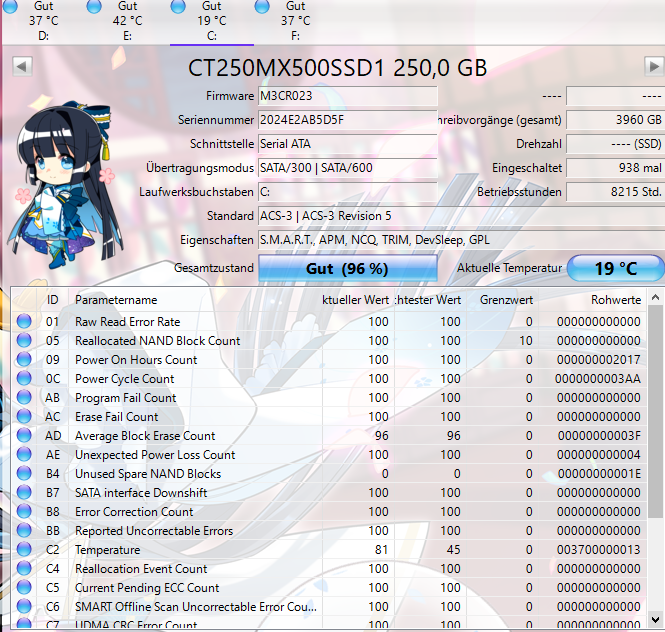Click the total writes 3960 GB value
The width and height of the screenshot is (665, 632).
point(615,120)
